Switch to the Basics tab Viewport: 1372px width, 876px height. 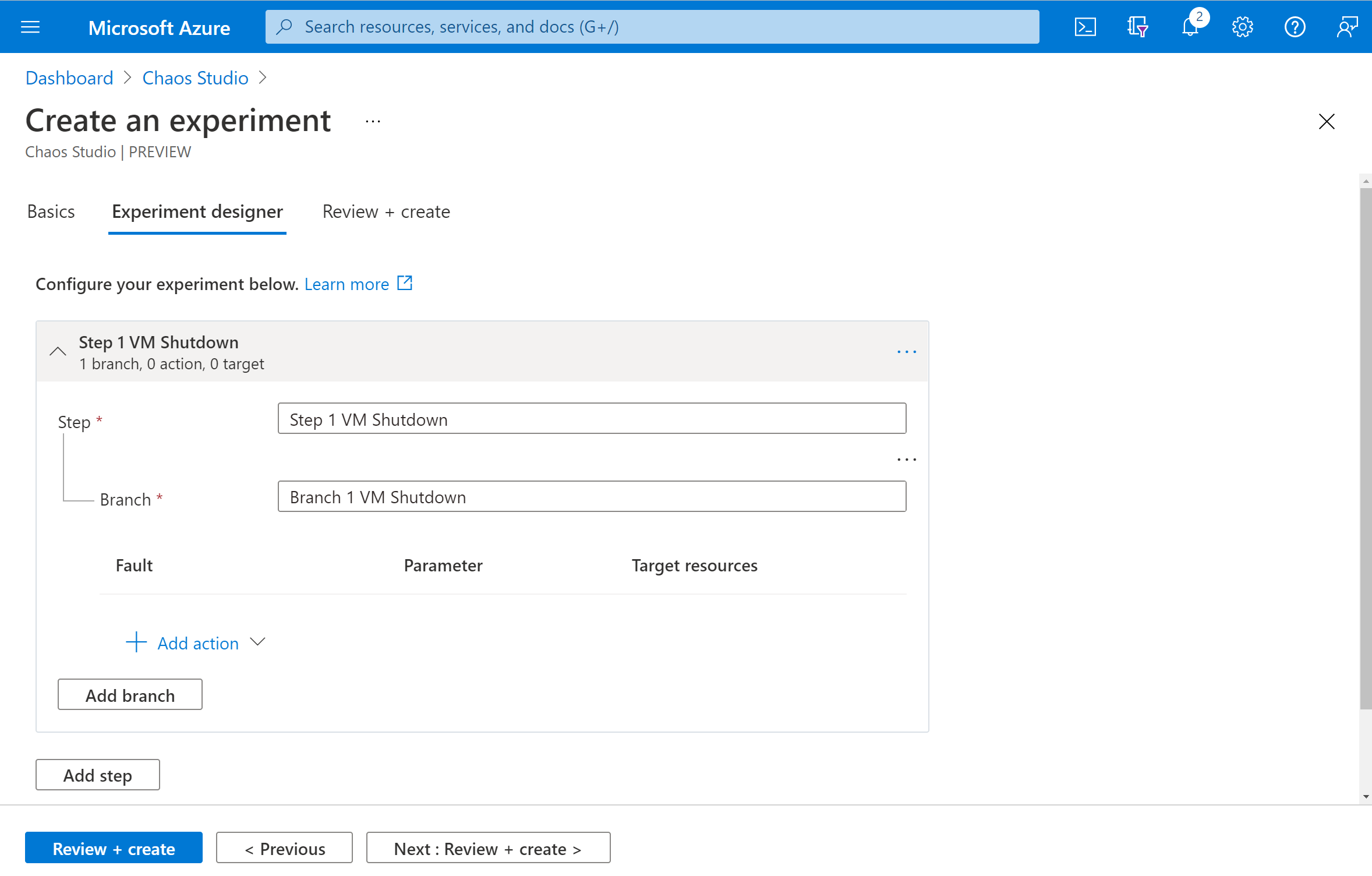[x=50, y=211]
